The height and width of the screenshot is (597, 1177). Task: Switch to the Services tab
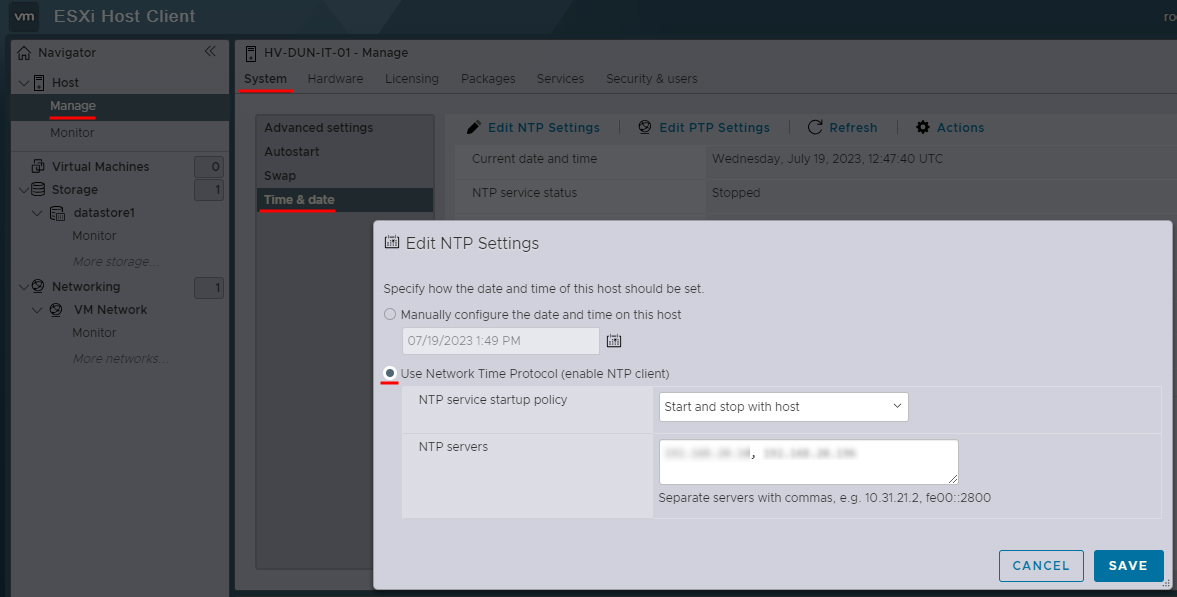click(x=560, y=79)
